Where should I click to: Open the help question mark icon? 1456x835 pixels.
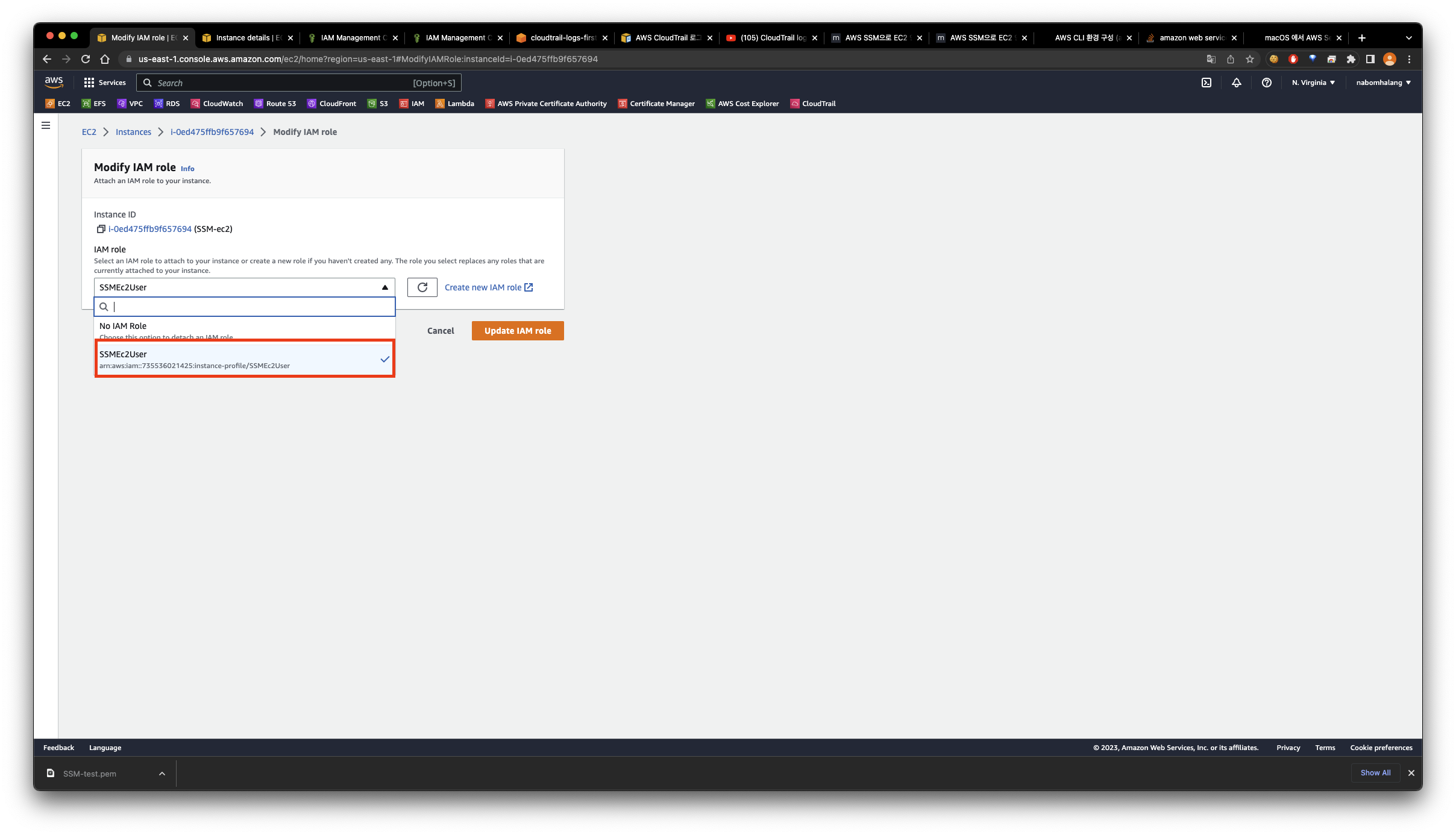coord(1266,83)
